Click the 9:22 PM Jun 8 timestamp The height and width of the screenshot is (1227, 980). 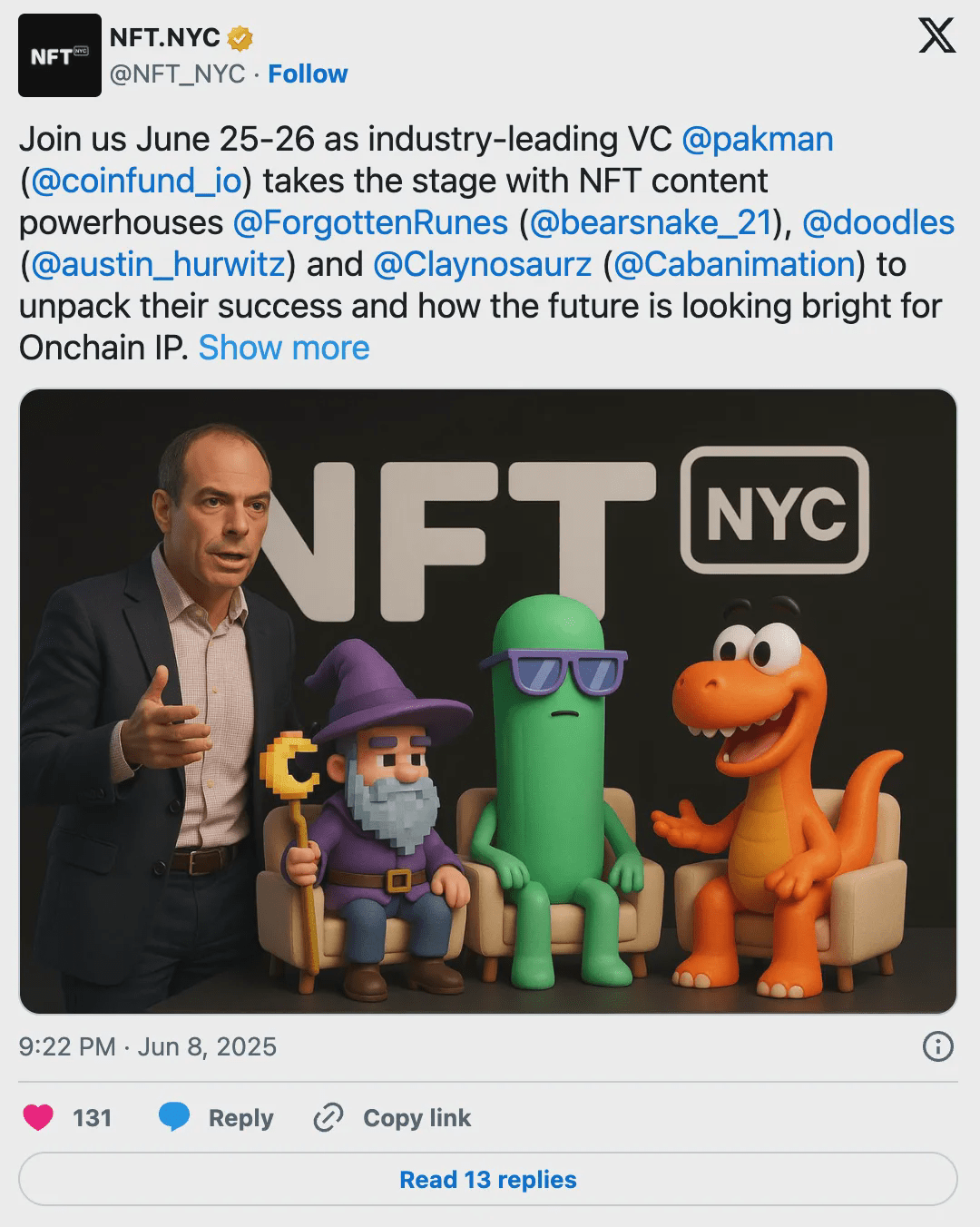point(147,1046)
